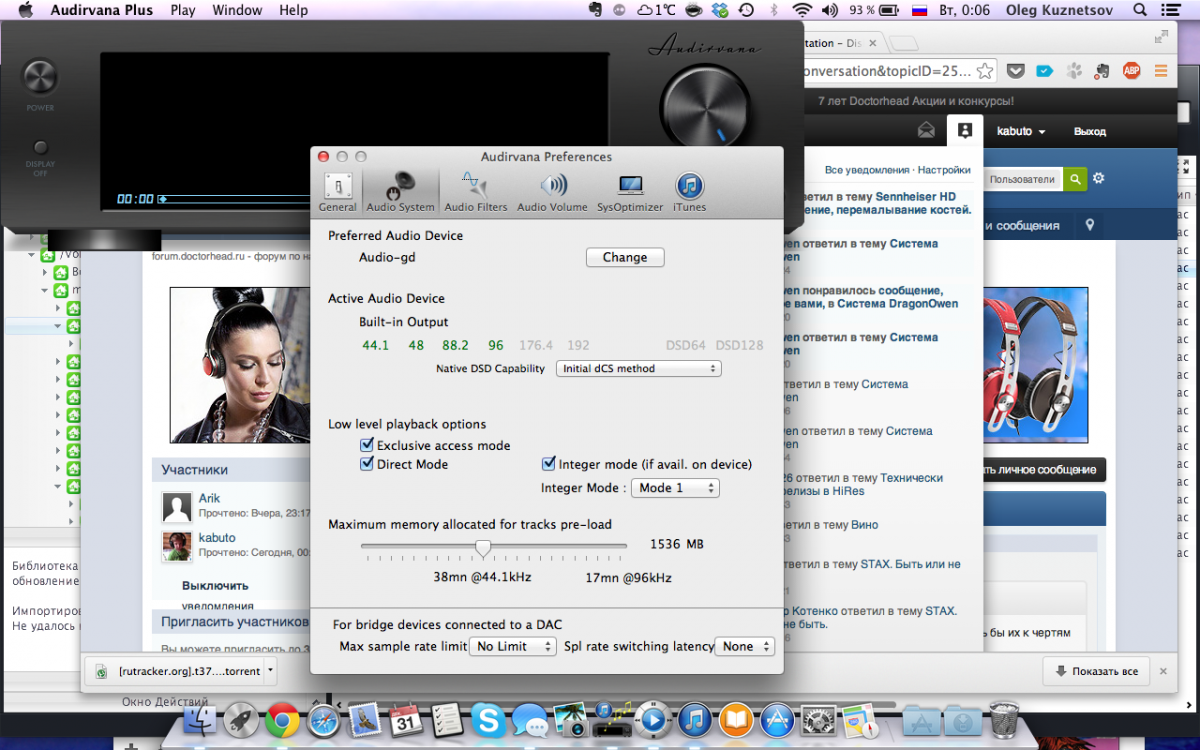
Task: Open the Integer Mode dropdown showing Mode 1
Action: pos(675,488)
